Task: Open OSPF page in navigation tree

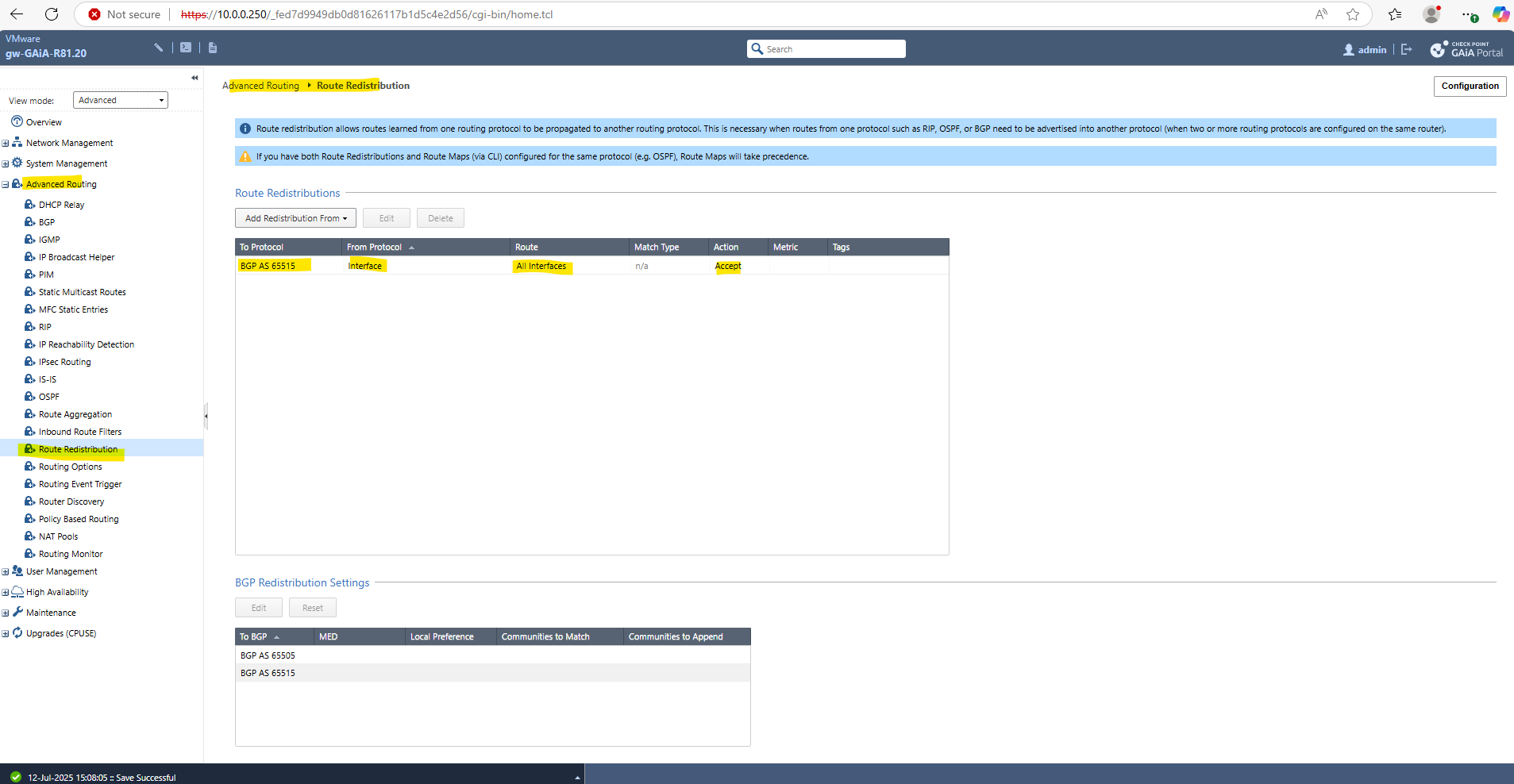Action: (x=49, y=397)
